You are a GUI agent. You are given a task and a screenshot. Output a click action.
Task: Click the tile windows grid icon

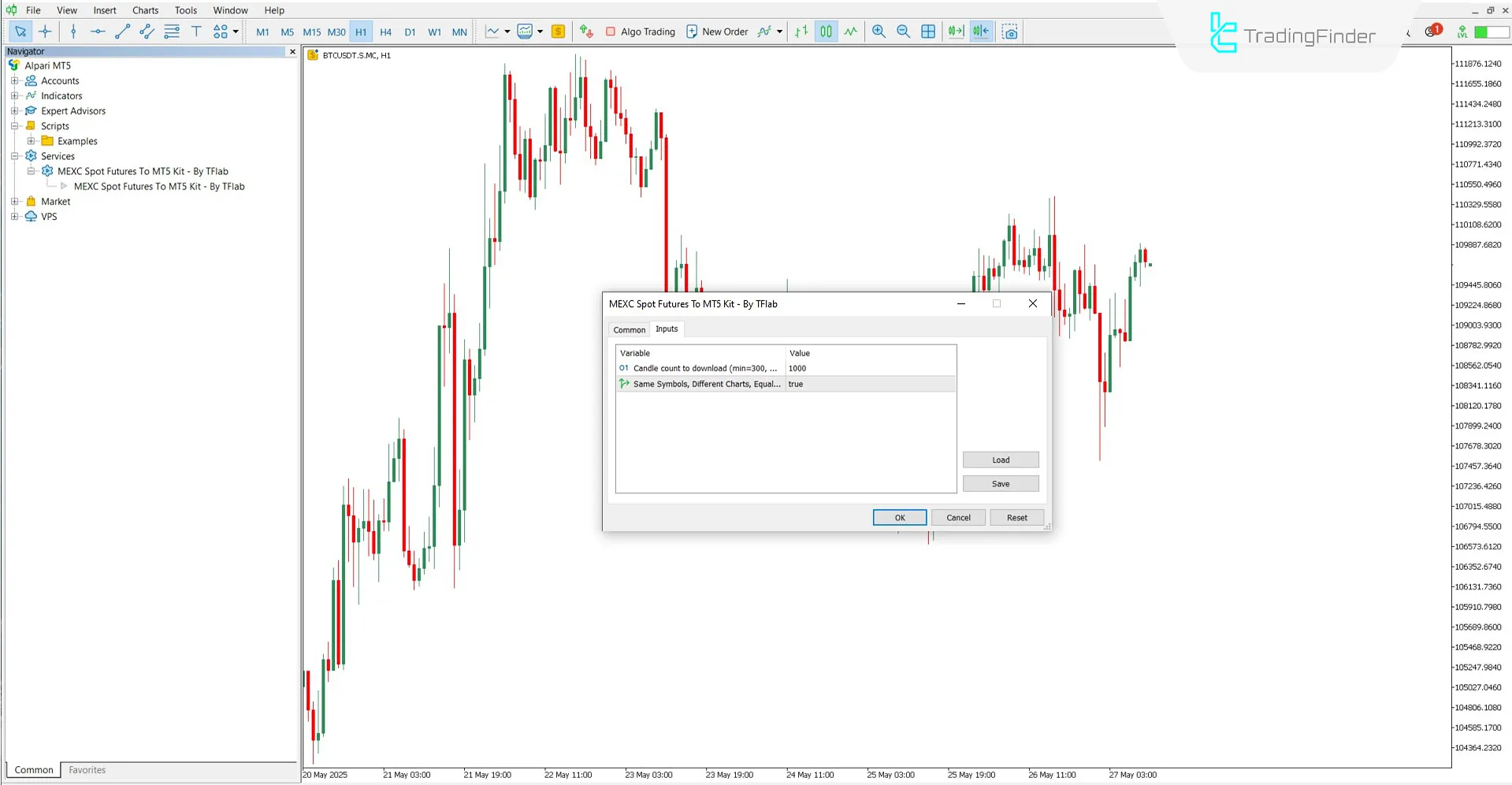coord(928,32)
